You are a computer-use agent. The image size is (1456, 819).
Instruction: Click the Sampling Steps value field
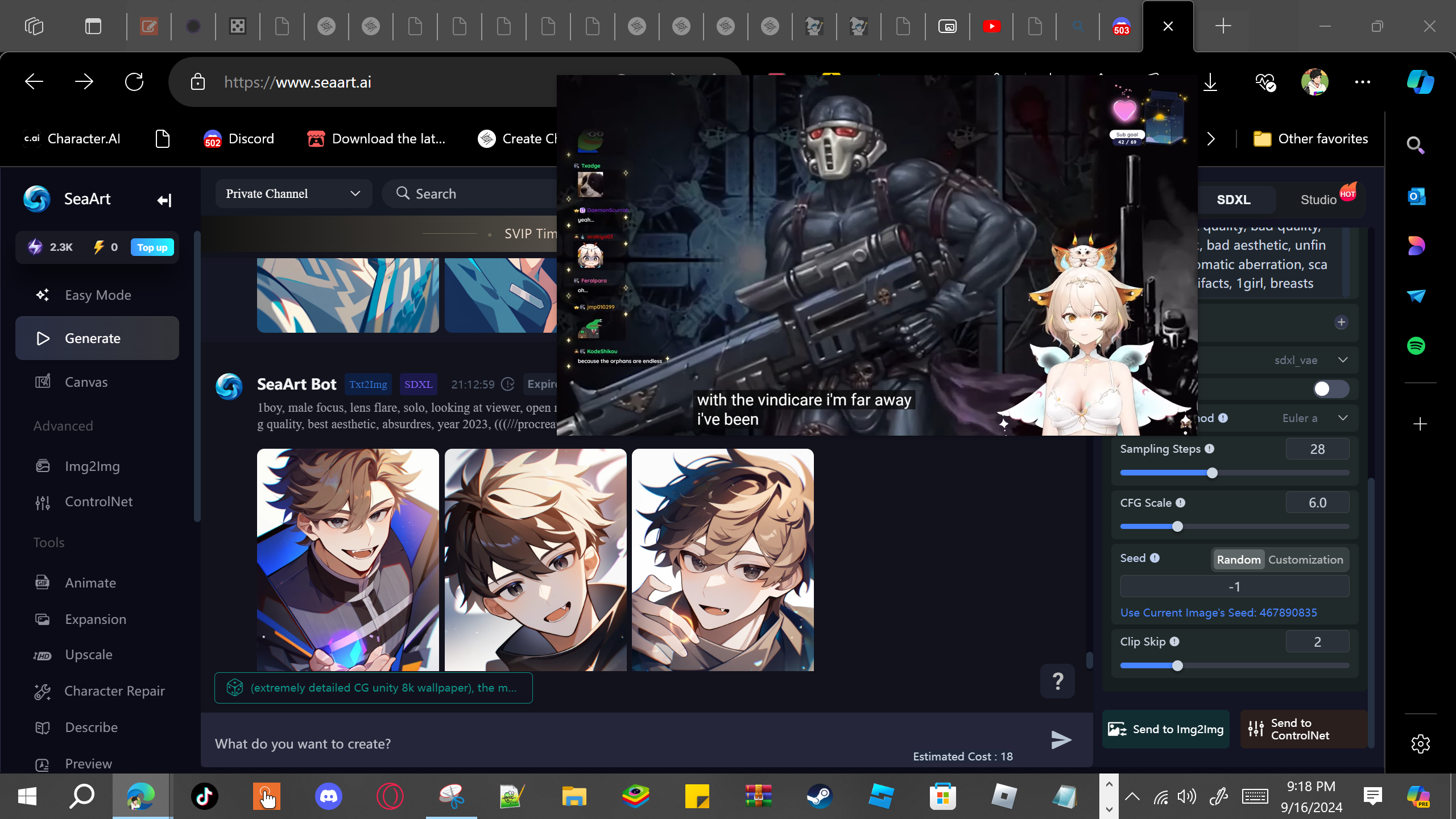(x=1317, y=449)
